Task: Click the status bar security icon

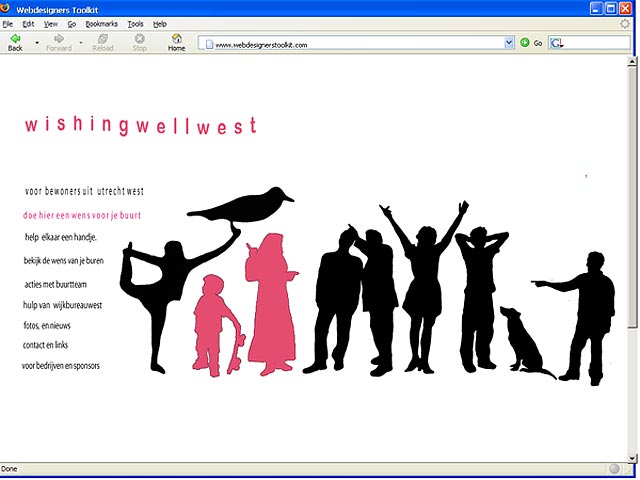Action: coord(614,469)
